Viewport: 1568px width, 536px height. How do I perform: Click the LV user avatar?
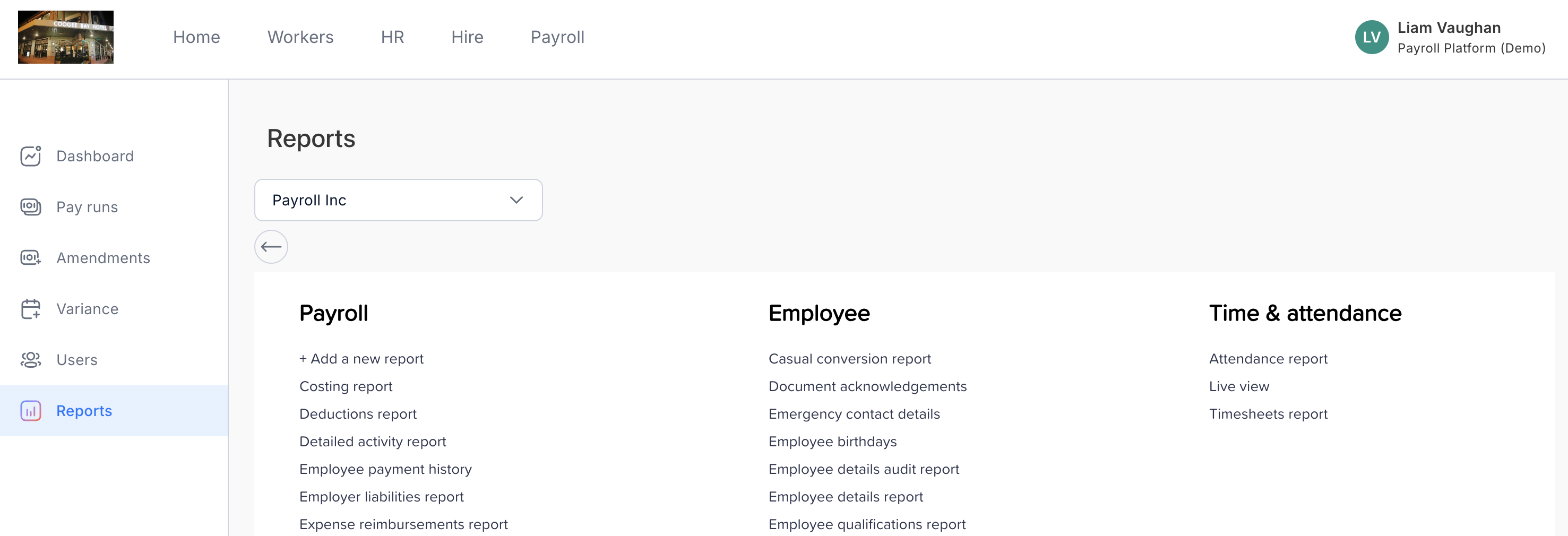pyautogui.click(x=1372, y=37)
